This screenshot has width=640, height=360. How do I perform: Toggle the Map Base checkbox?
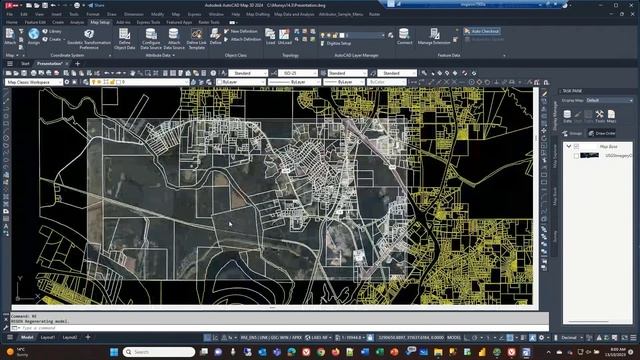click(x=576, y=146)
